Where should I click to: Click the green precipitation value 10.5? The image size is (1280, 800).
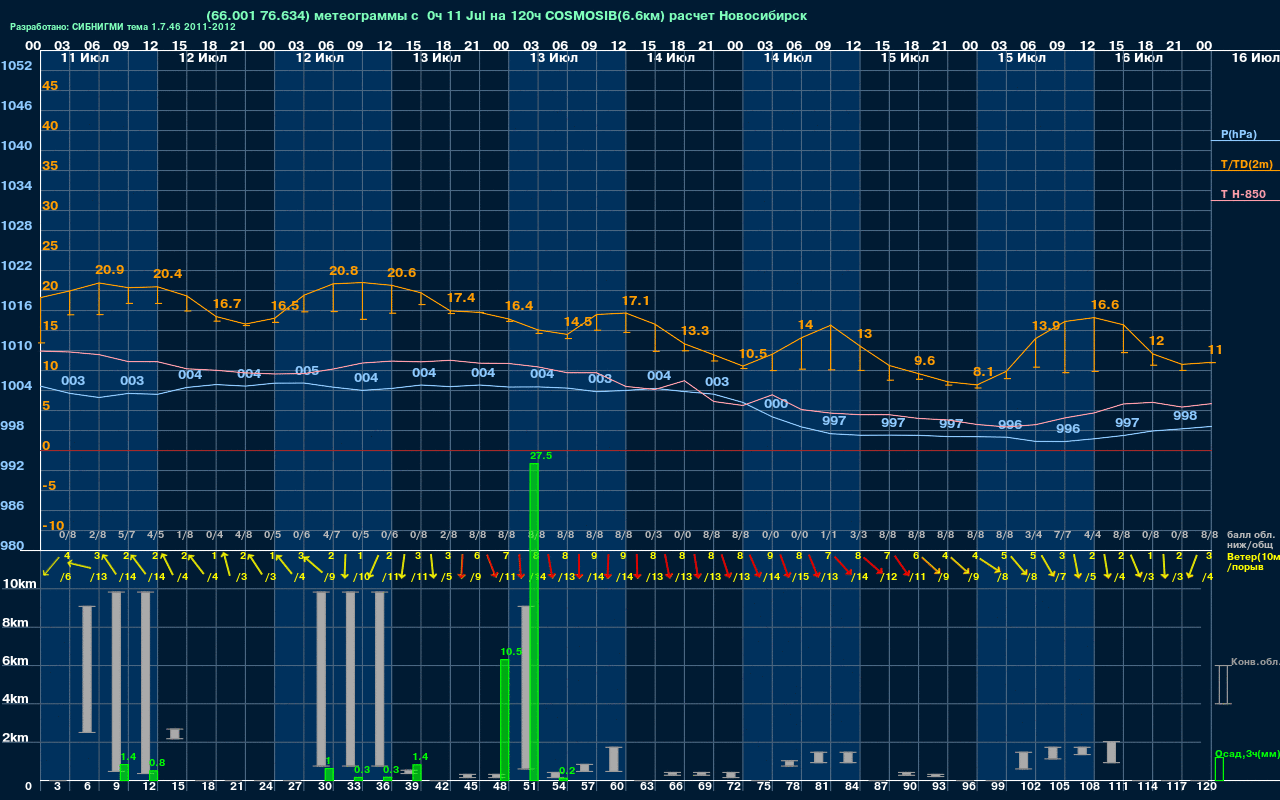pyautogui.click(x=511, y=651)
